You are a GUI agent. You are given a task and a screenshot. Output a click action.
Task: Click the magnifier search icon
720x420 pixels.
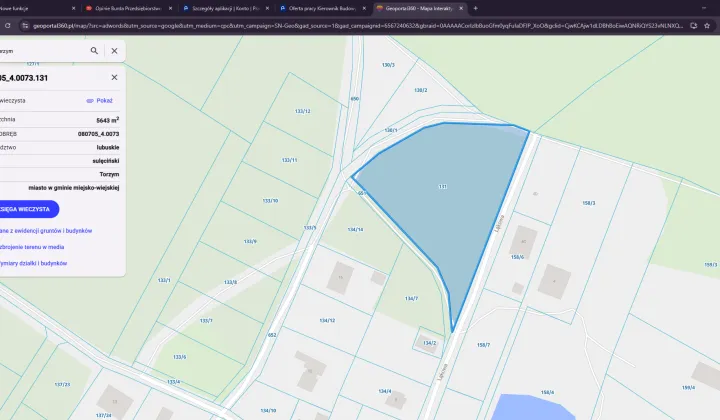pyautogui.click(x=95, y=50)
